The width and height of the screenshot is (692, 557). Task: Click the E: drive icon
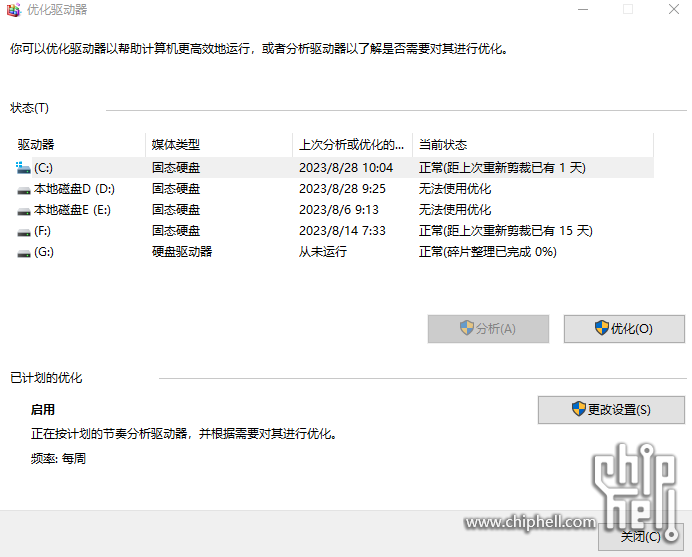tap(23, 211)
